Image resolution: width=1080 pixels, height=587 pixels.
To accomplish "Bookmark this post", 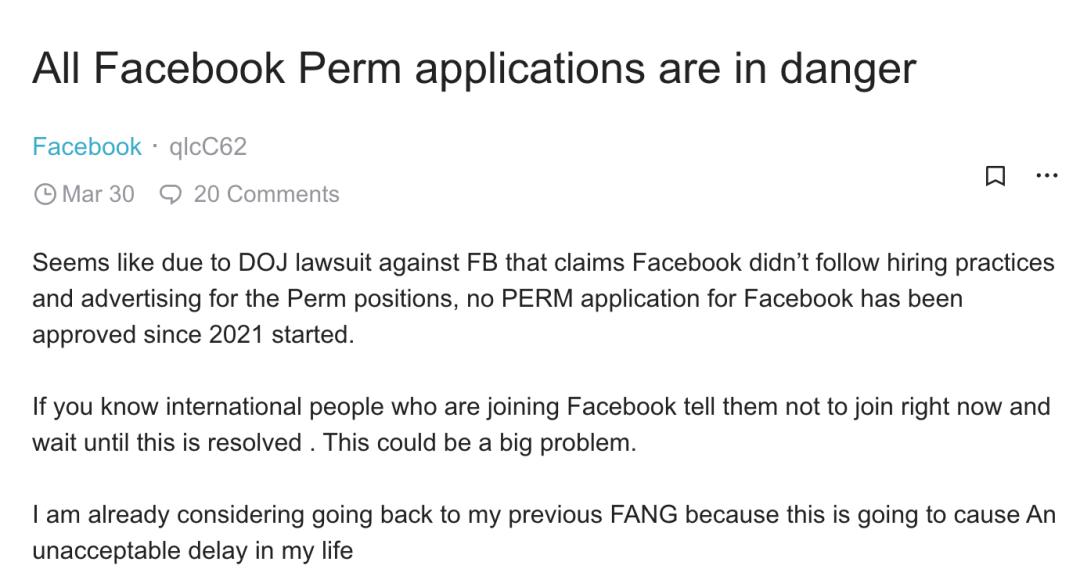I will (x=995, y=176).
